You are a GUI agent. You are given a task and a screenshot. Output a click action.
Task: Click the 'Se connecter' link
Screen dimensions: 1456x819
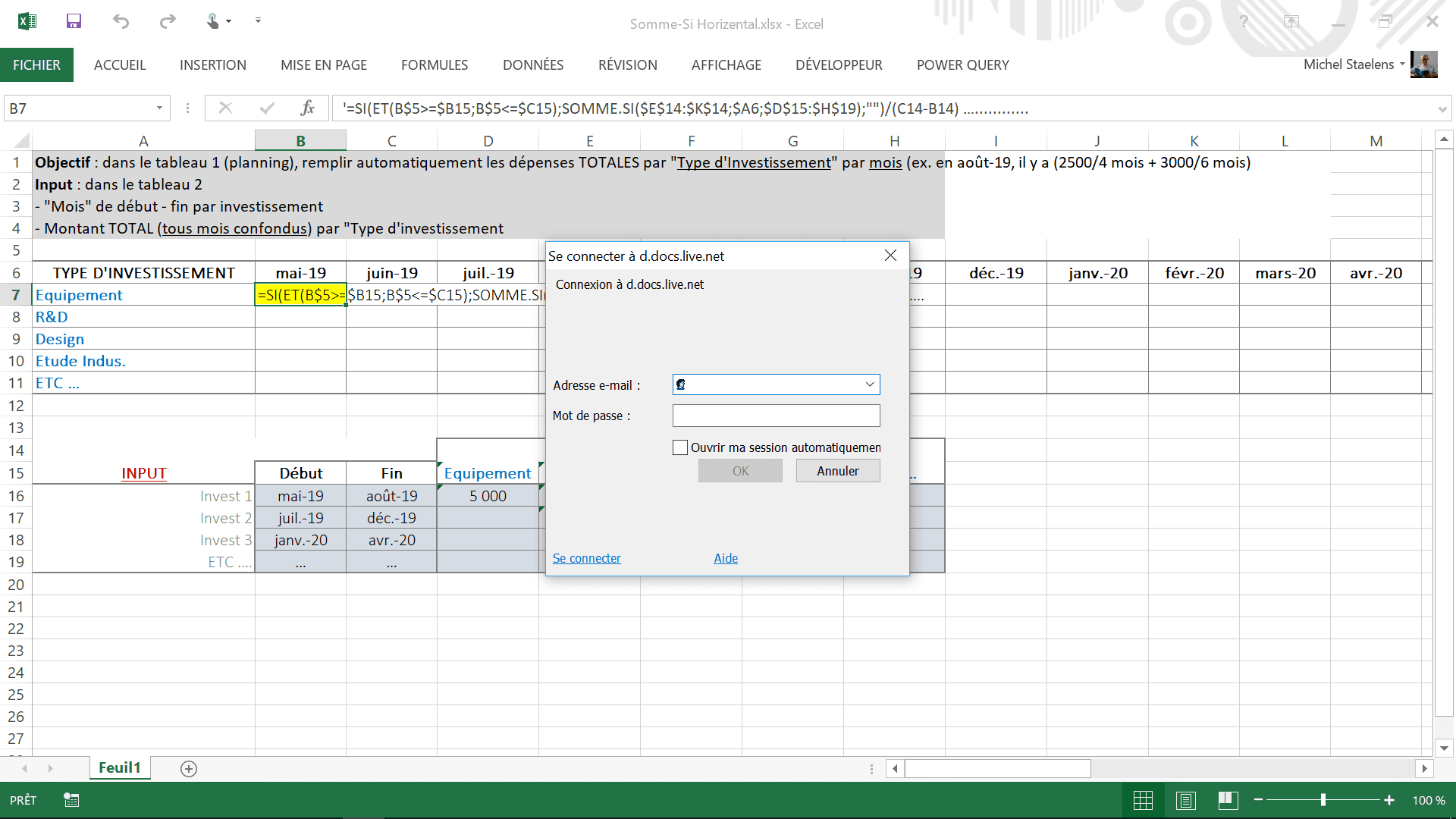click(586, 558)
